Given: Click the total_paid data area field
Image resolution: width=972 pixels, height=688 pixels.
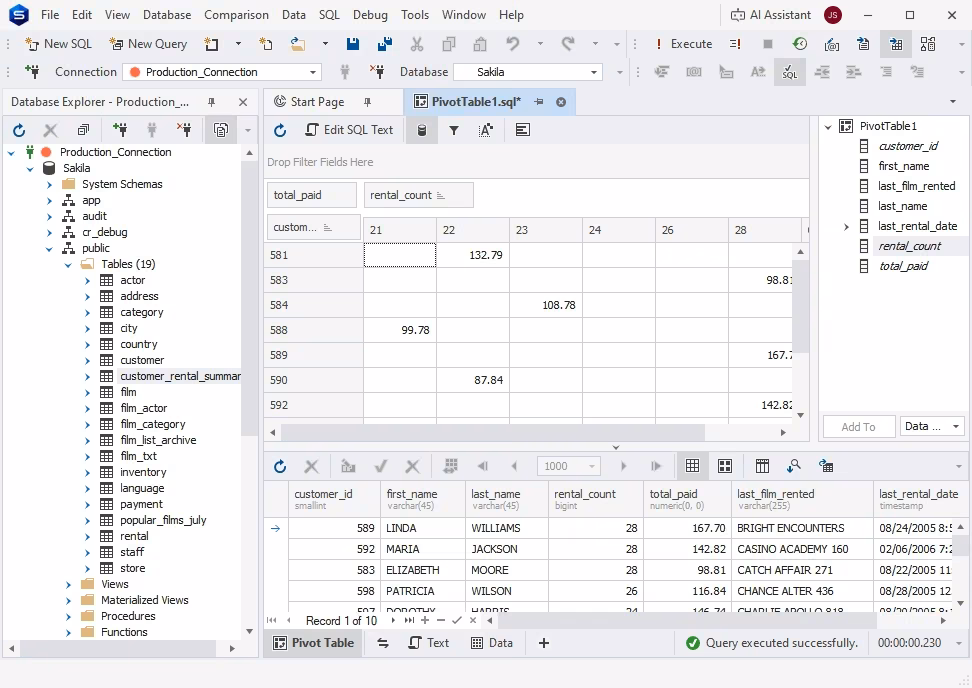Looking at the screenshot, I should (x=312, y=195).
